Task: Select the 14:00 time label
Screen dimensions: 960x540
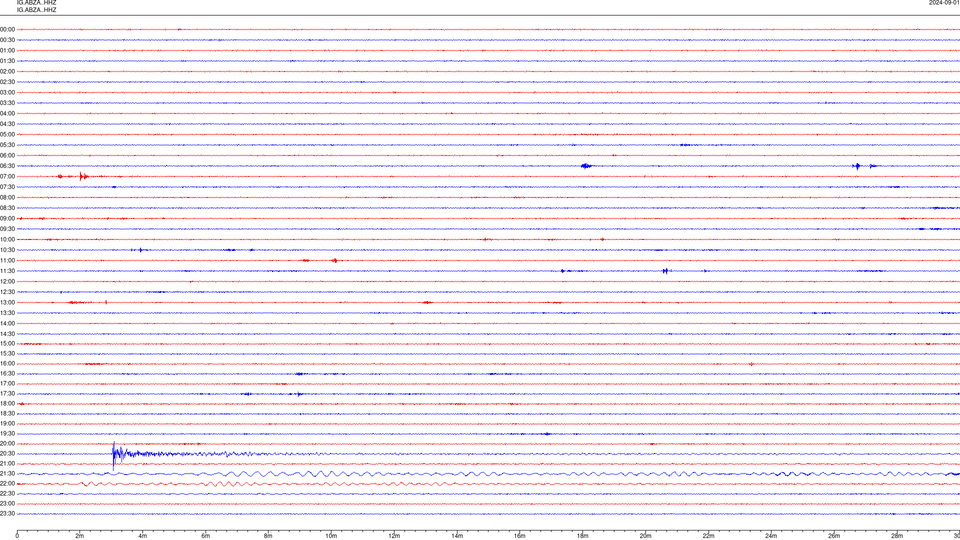Action: click(x=7, y=323)
